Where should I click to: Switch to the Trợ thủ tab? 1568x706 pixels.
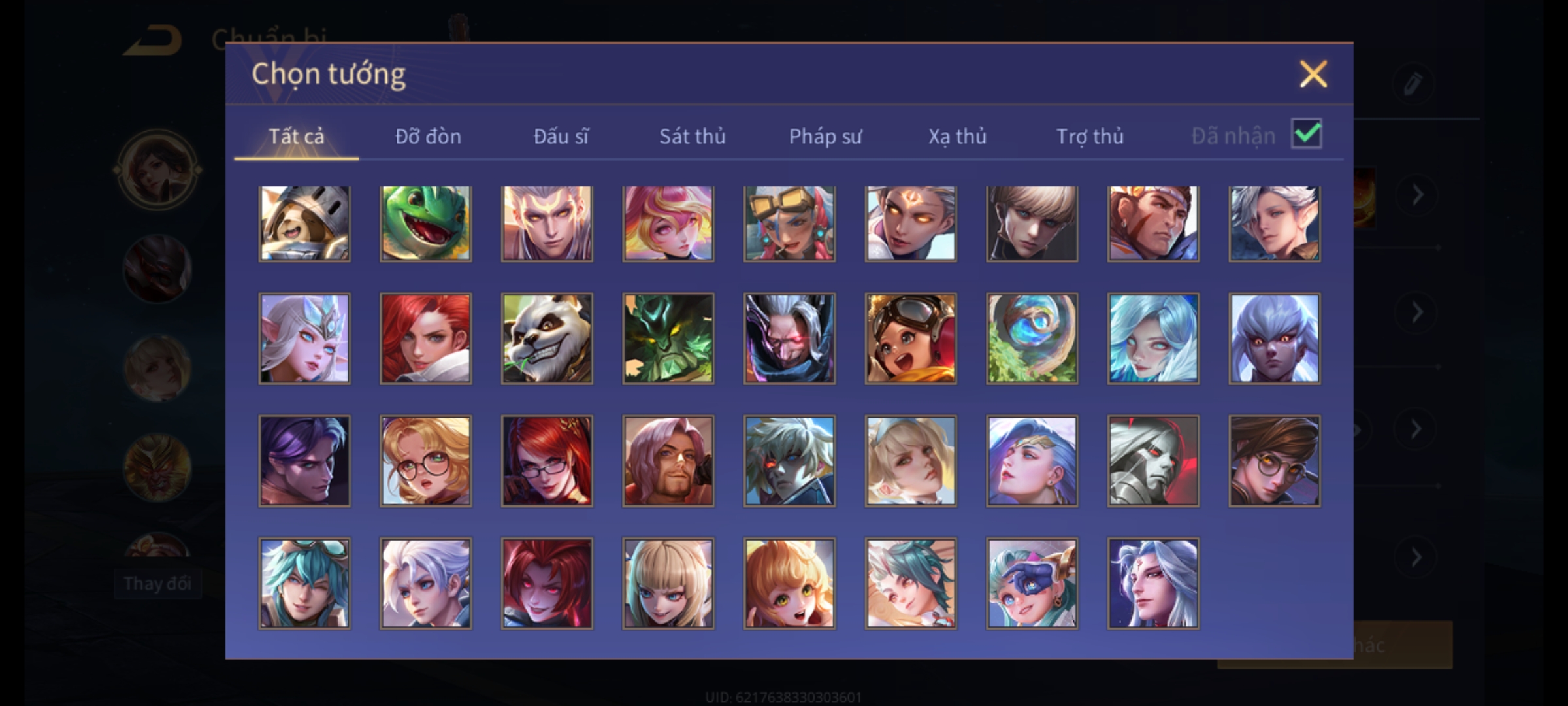coord(1090,136)
